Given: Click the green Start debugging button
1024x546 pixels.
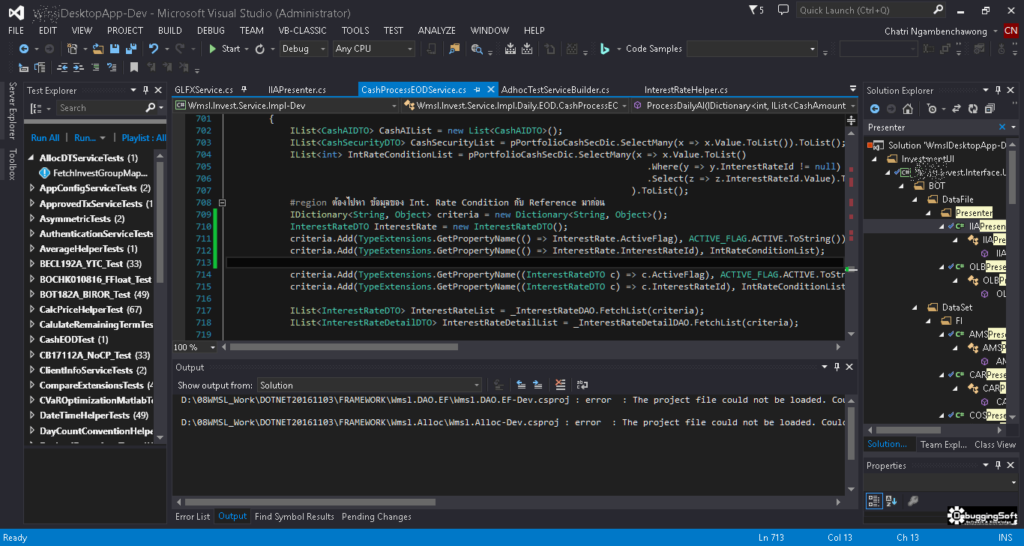Looking at the screenshot, I should pos(225,49).
